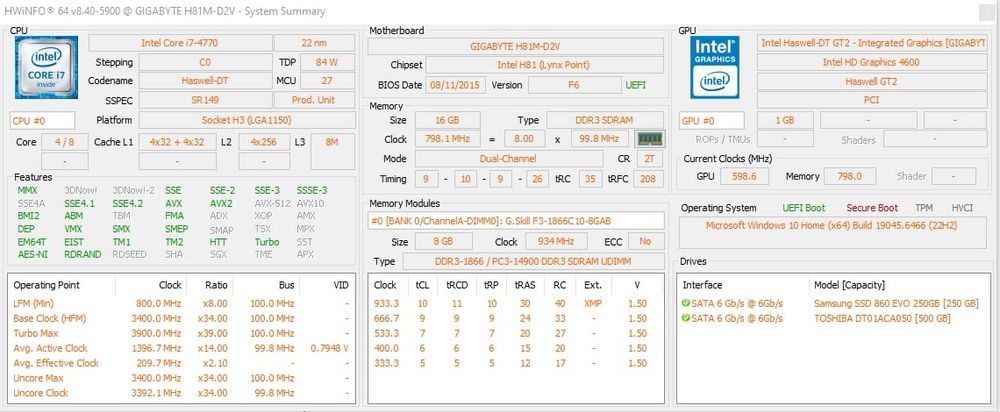This screenshot has height=412, width=1000.
Task: Click the Intel Graphics logo
Action: [x=715, y=67]
